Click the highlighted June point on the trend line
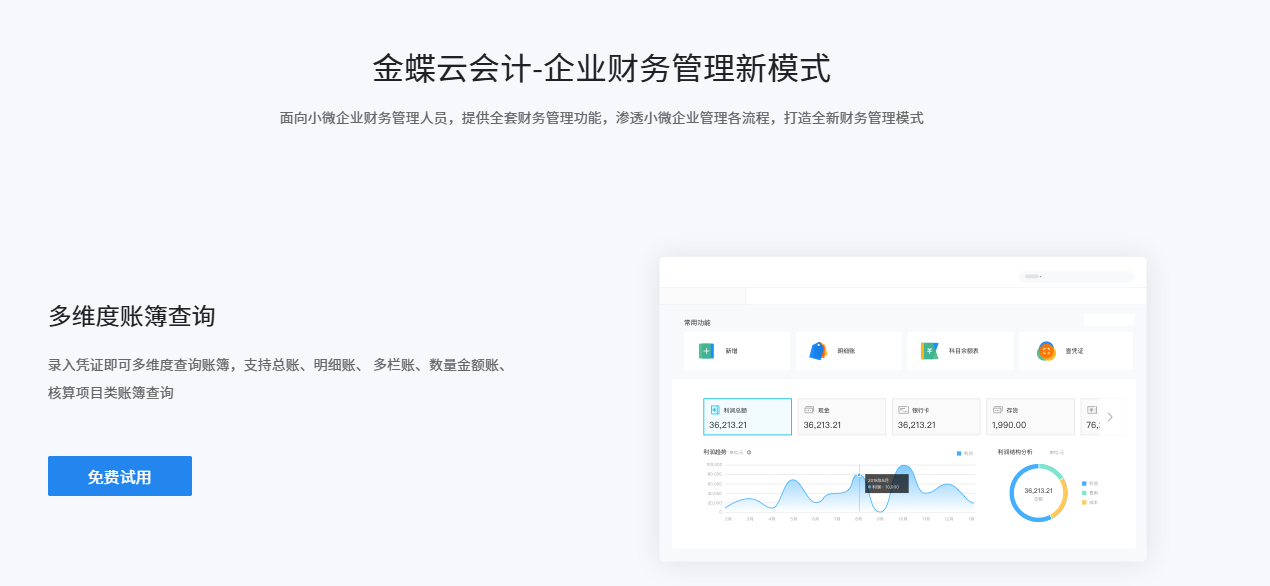The width and height of the screenshot is (1270, 586). point(858,475)
